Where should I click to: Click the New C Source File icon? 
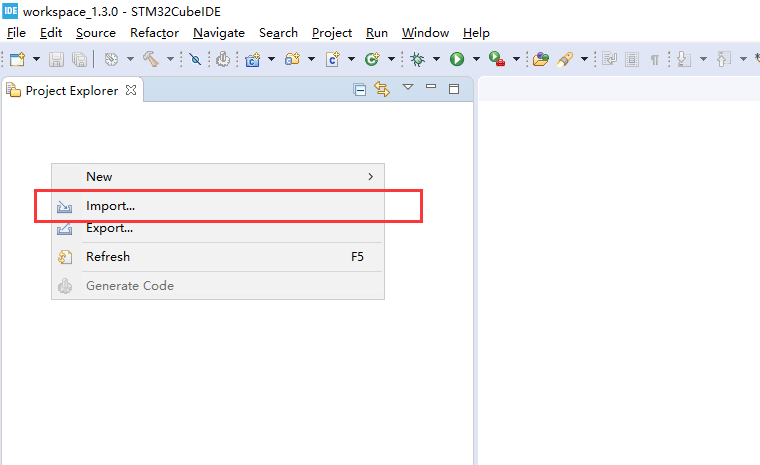coord(332,59)
